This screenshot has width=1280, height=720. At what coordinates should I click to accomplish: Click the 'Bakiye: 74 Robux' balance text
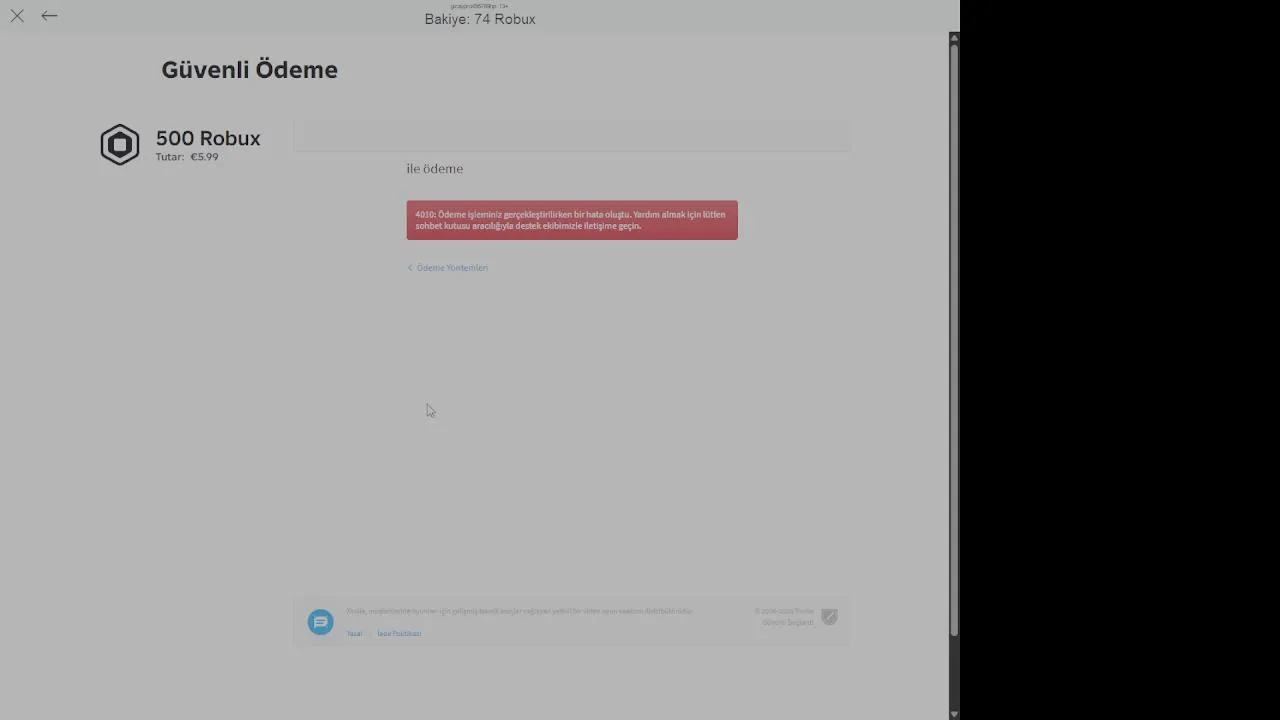pyautogui.click(x=480, y=19)
